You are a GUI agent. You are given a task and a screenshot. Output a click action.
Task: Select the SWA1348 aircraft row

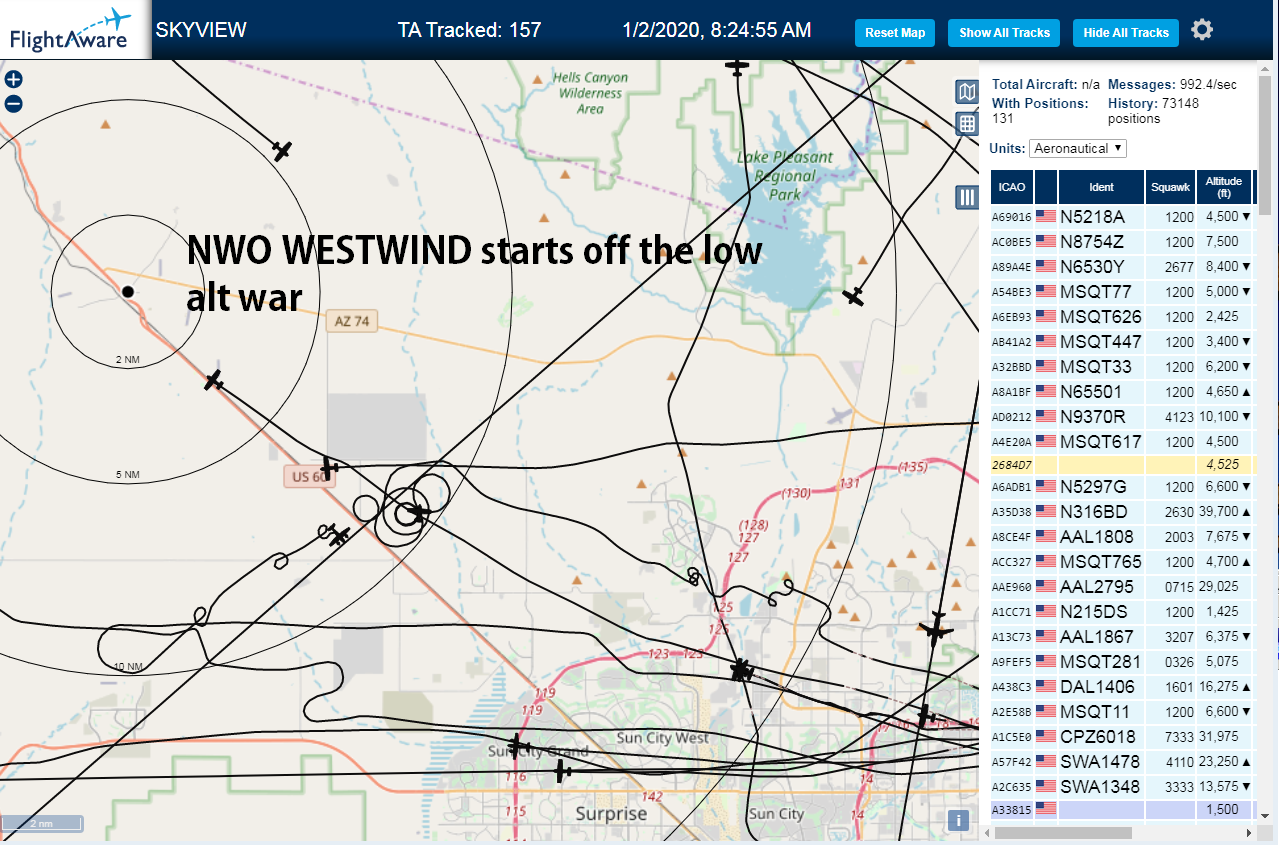1123,786
